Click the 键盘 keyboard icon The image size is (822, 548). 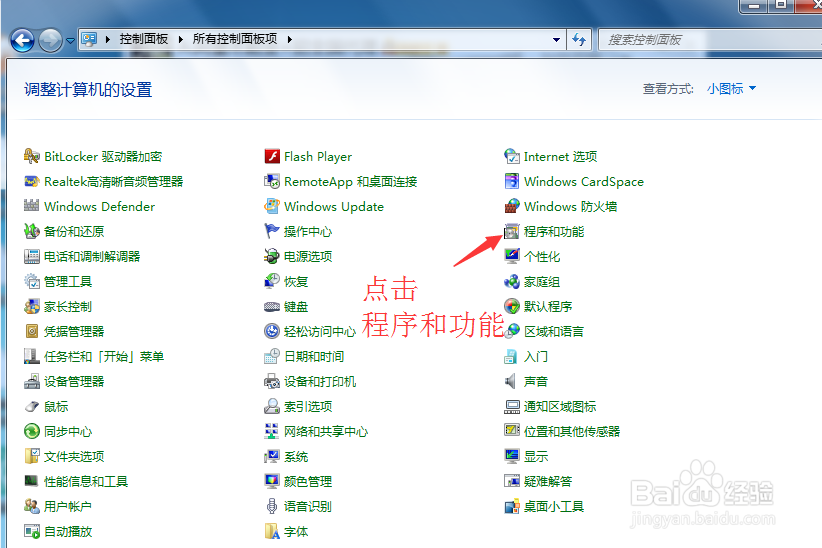point(272,306)
